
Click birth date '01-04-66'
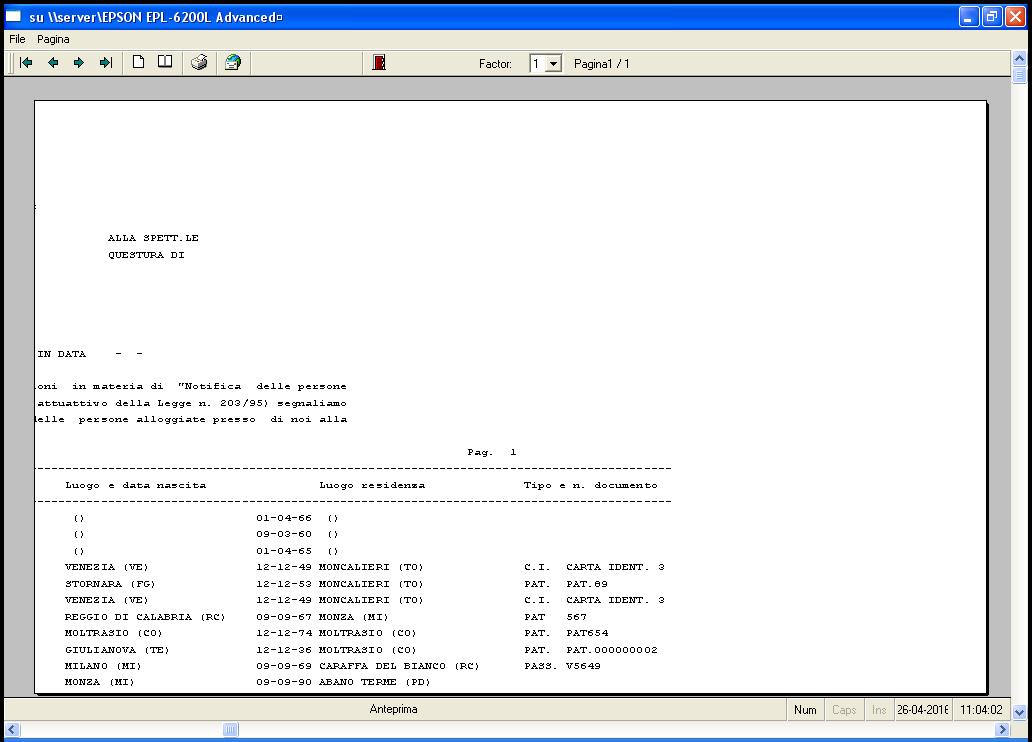coord(284,518)
